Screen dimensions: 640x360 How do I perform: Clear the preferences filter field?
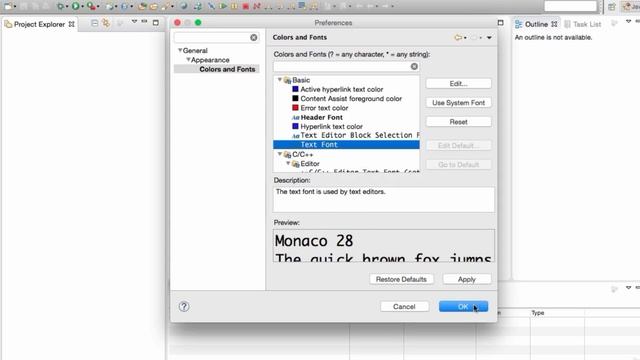(253, 38)
